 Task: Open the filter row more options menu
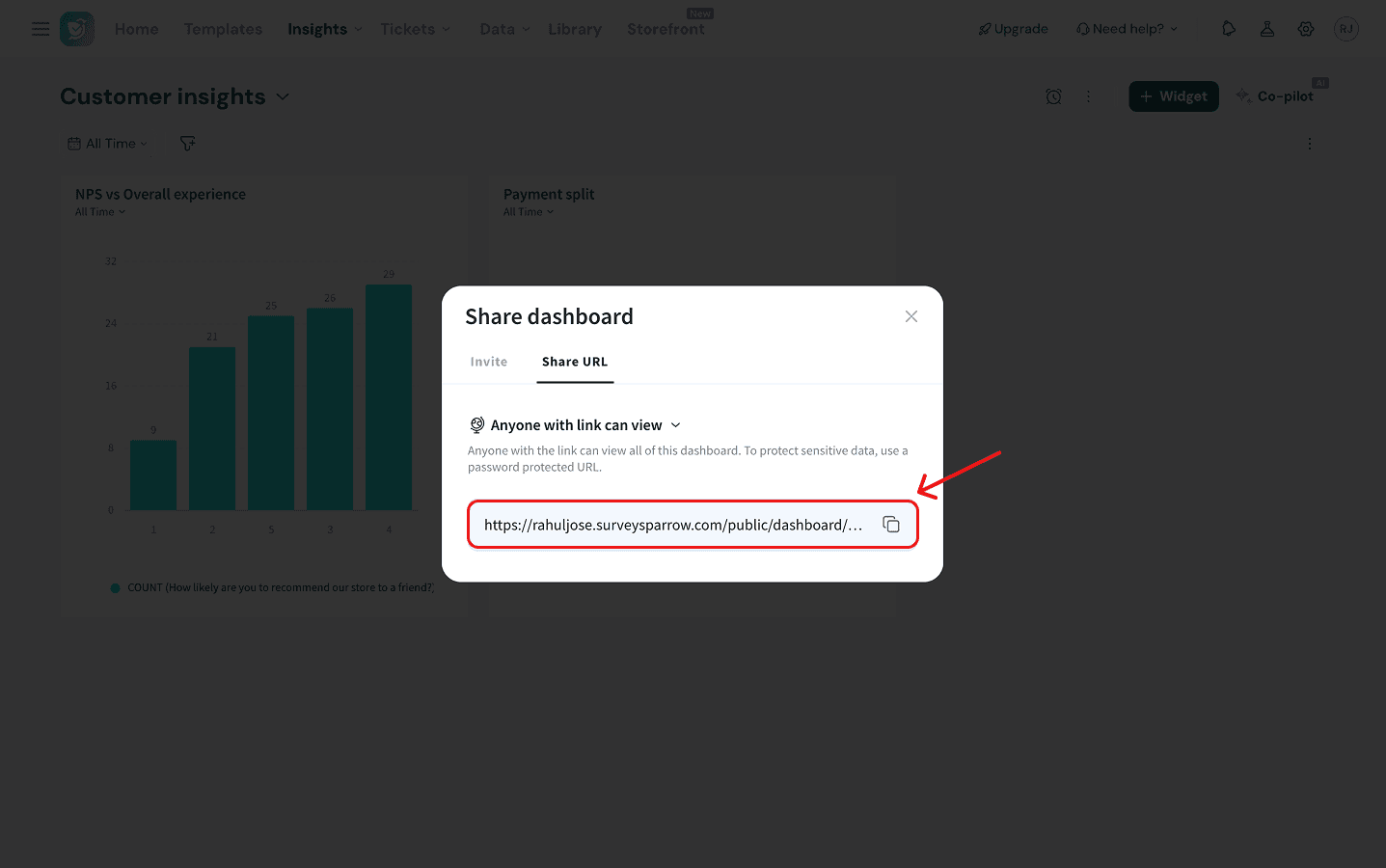[1310, 144]
